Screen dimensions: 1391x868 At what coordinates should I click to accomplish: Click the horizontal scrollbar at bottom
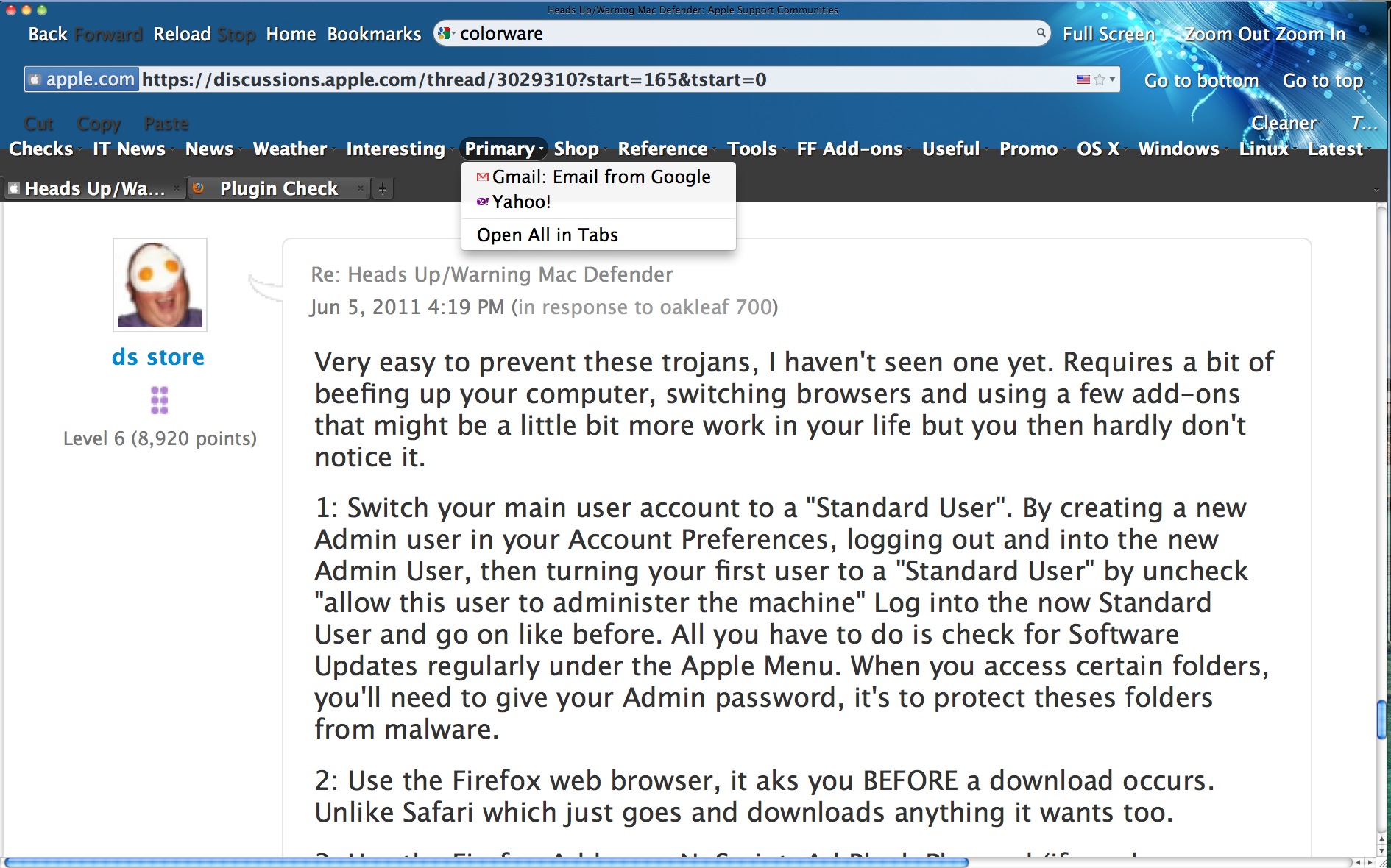pyautogui.click(x=486, y=862)
